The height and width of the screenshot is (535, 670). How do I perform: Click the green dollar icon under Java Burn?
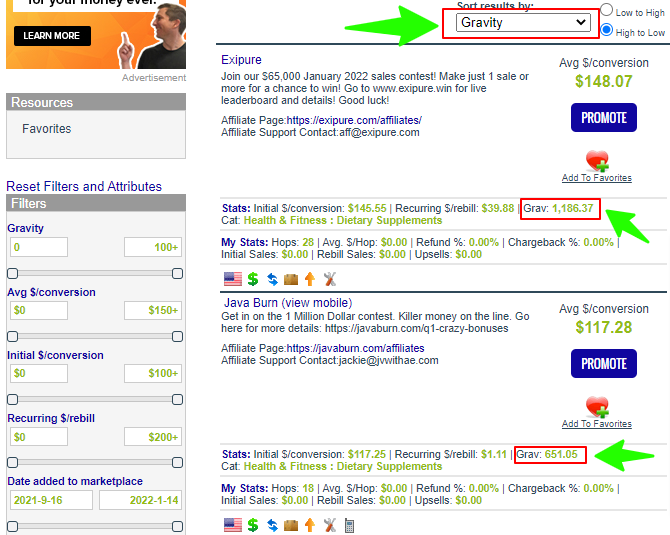tap(253, 525)
